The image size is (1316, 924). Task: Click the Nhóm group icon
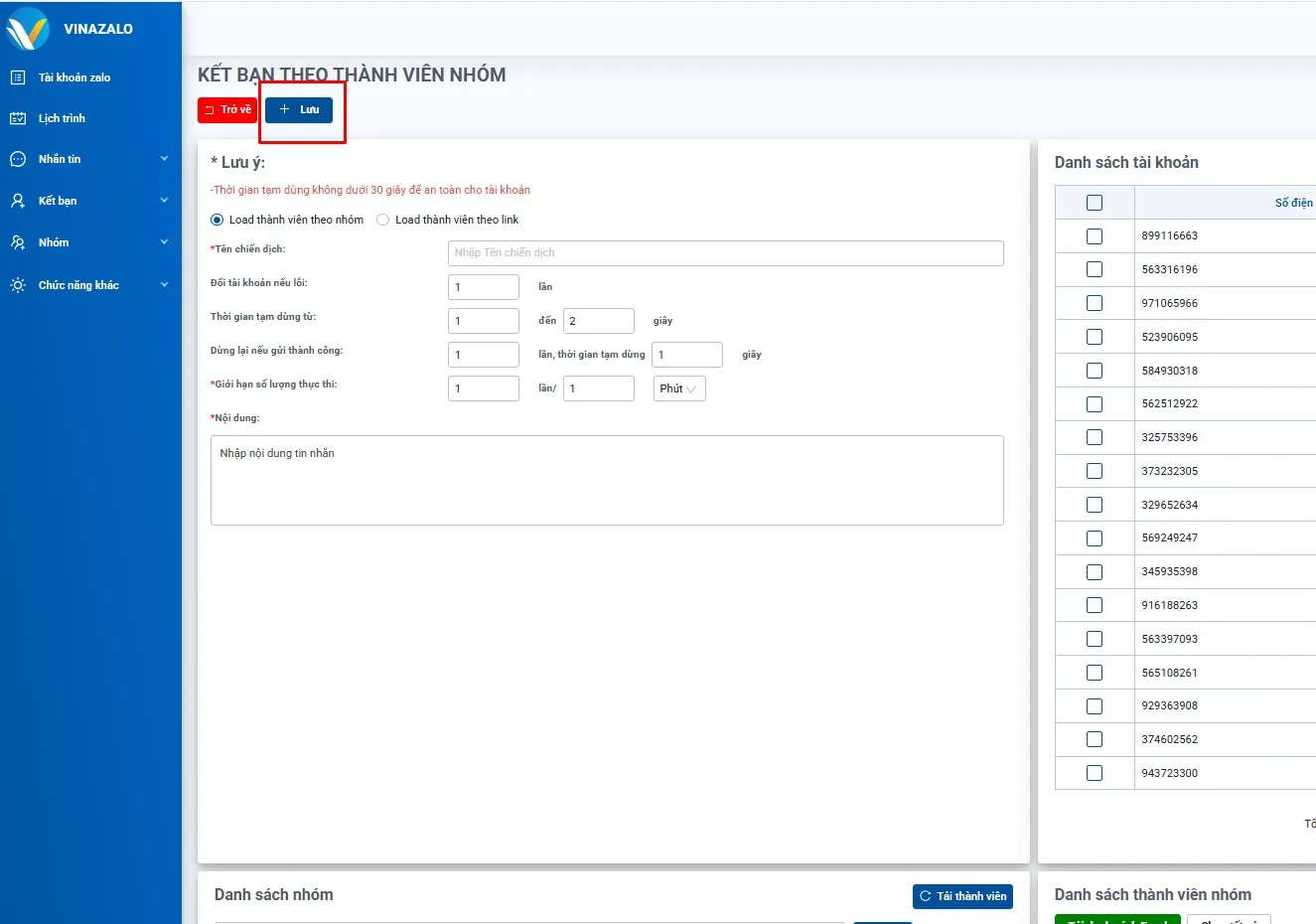18,242
